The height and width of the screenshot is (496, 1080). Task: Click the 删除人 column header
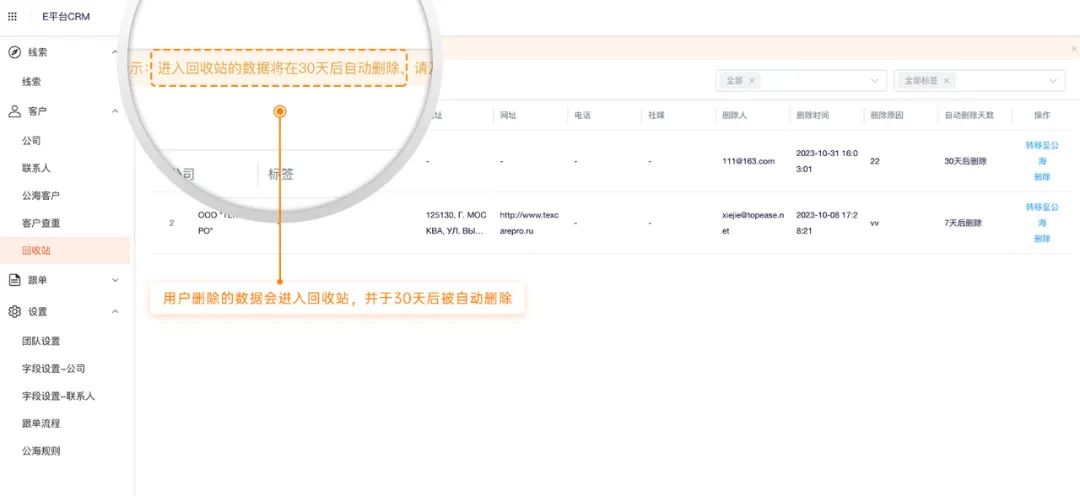pos(734,115)
